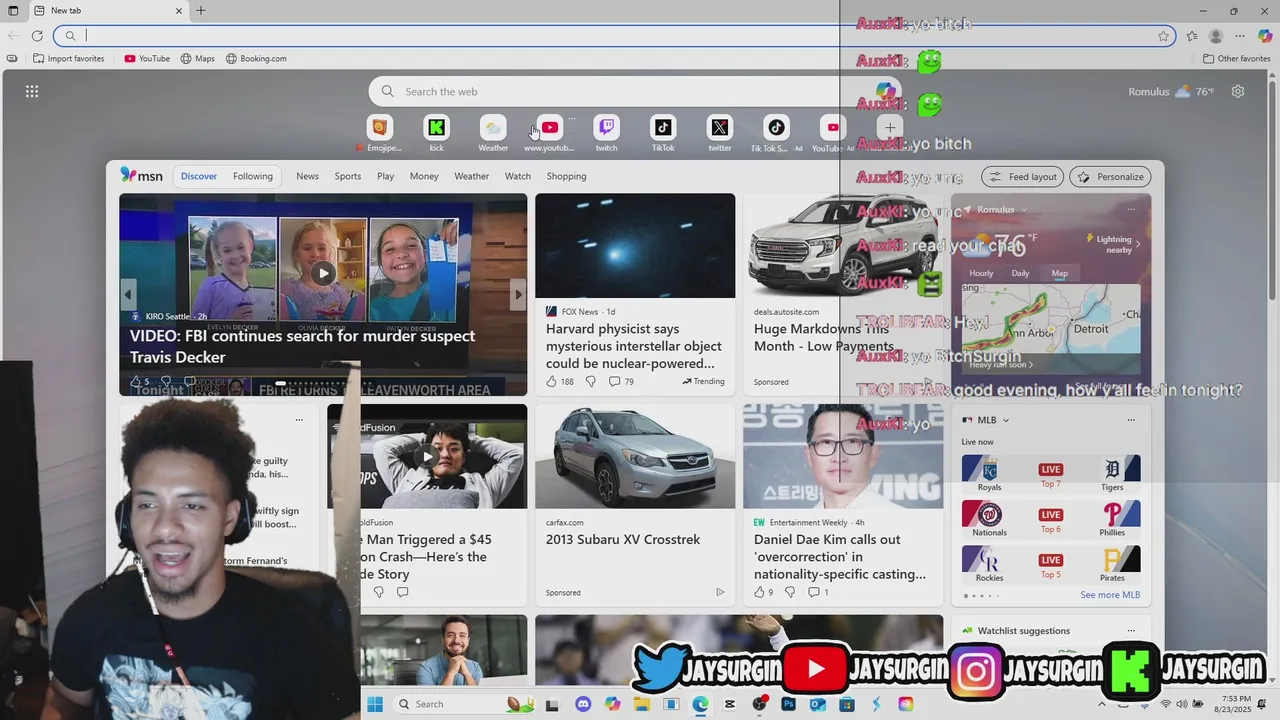Open CapCut from the taskbar

tap(729, 704)
